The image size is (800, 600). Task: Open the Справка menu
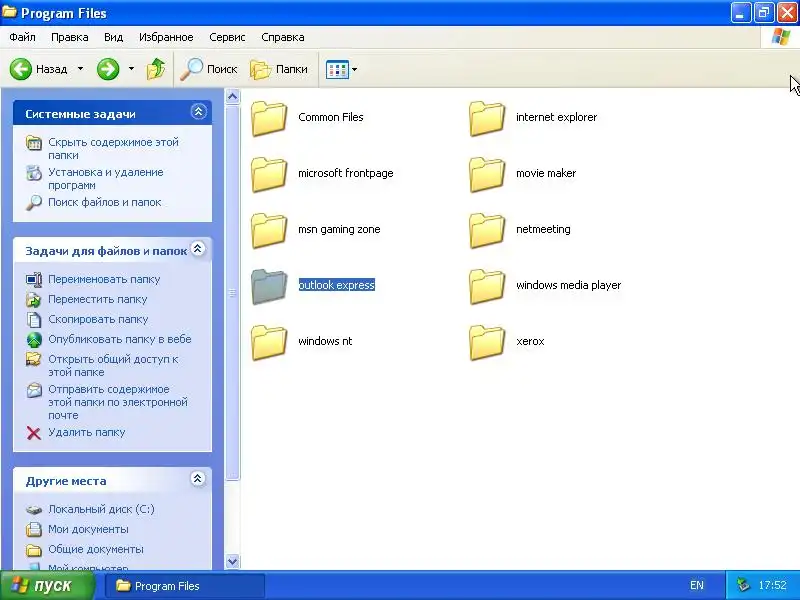[283, 37]
